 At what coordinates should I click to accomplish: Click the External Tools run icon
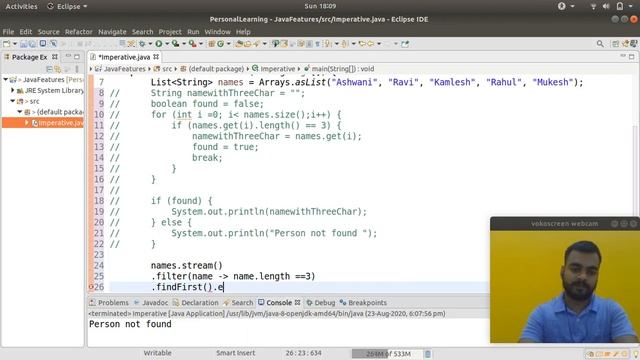pos(192,44)
